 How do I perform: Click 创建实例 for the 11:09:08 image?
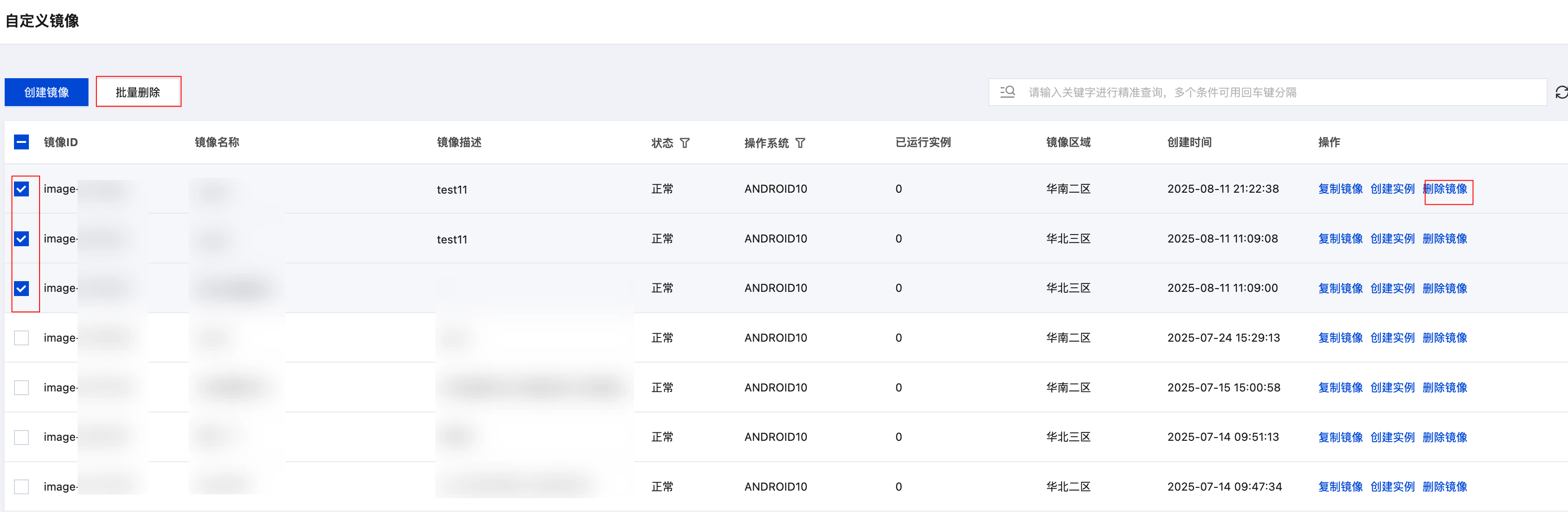click(x=1393, y=238)
